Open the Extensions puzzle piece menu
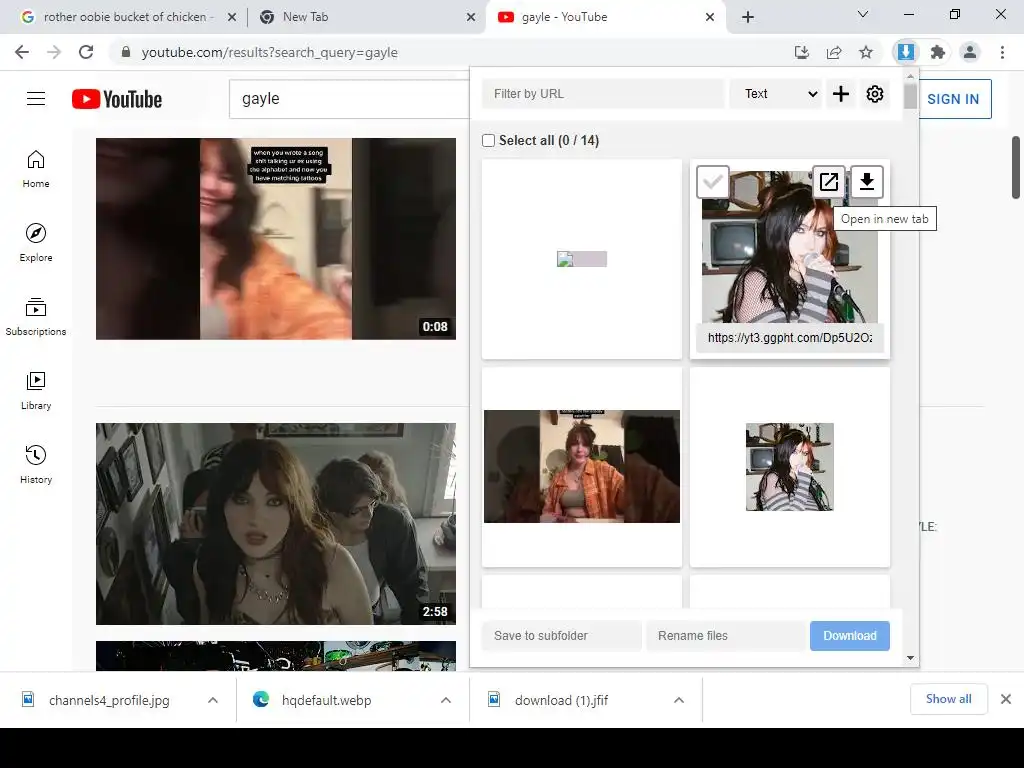Image resolution: width=1024 pixels, height=768 pixels. point(938,52)
